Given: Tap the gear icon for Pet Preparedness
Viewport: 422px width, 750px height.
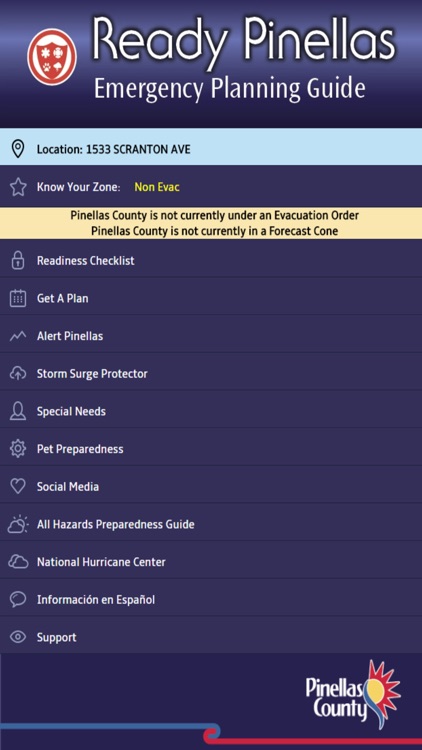Looking at the screenshot, I should point(18,449).
